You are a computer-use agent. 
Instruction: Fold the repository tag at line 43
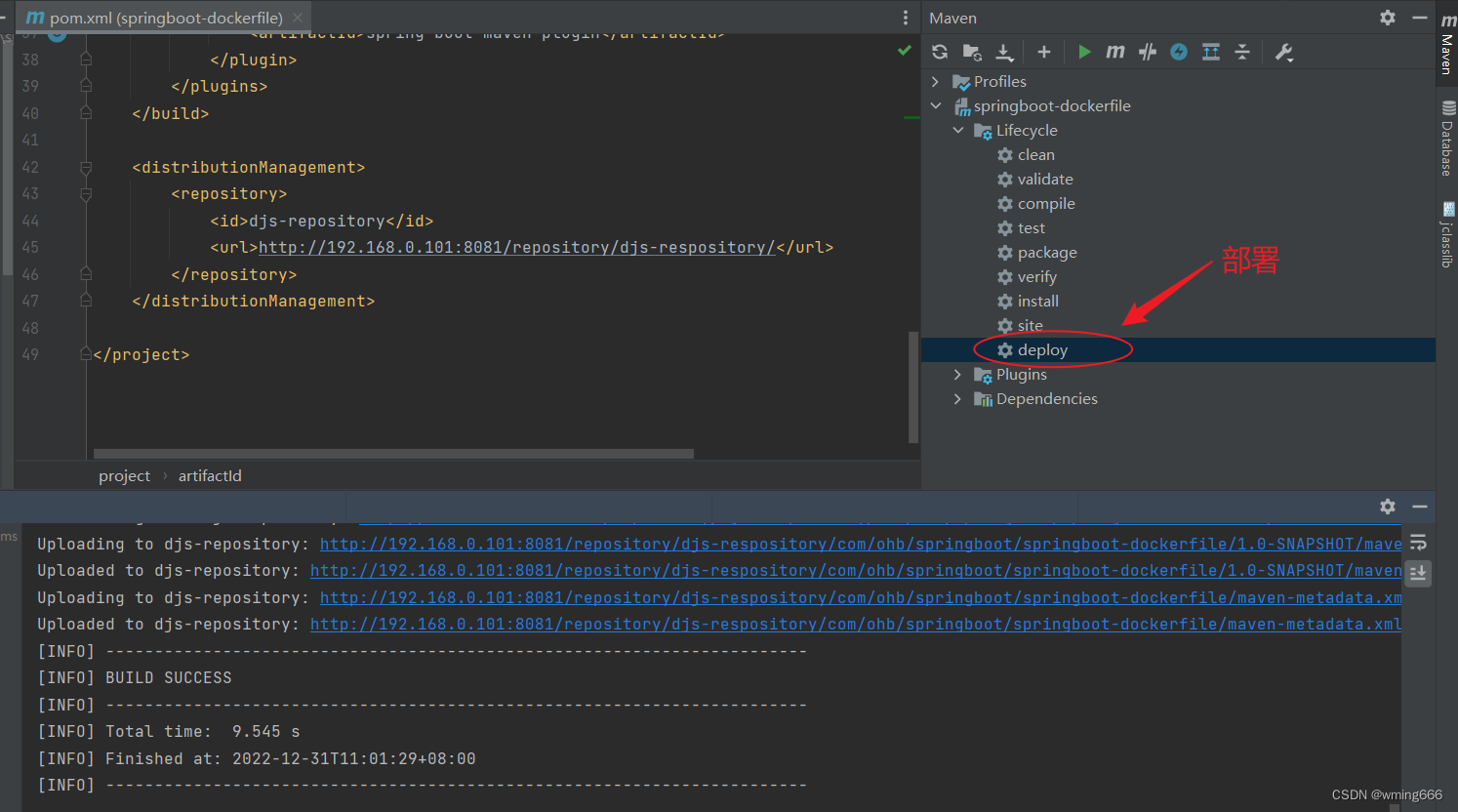(86, 194)
